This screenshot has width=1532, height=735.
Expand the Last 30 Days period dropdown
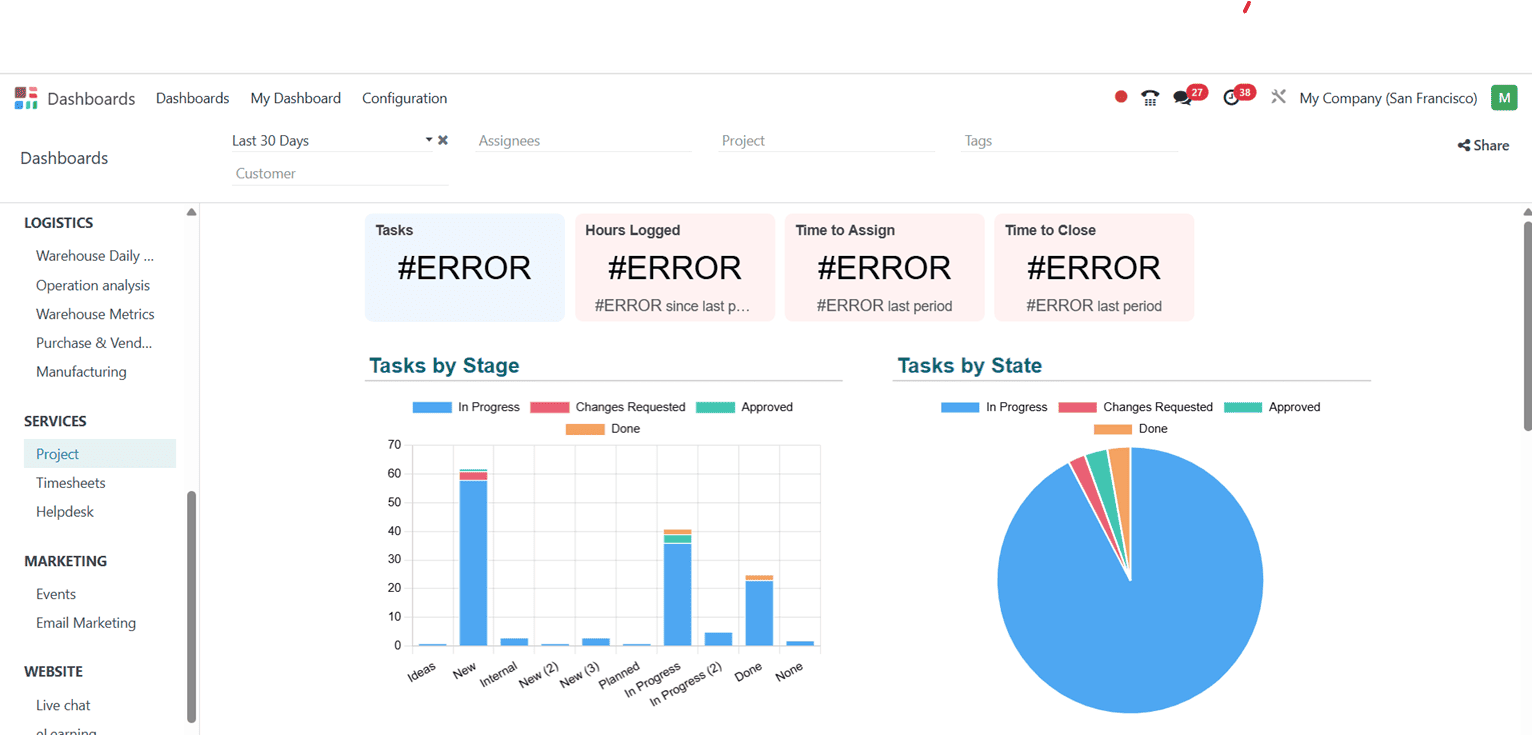[429, 140]
